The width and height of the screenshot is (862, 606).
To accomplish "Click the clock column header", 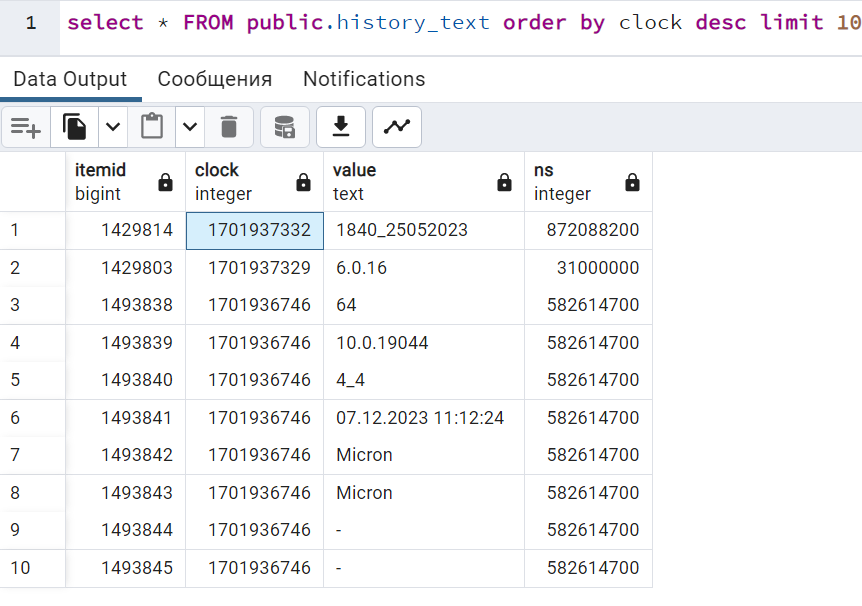I will [255, 182].
